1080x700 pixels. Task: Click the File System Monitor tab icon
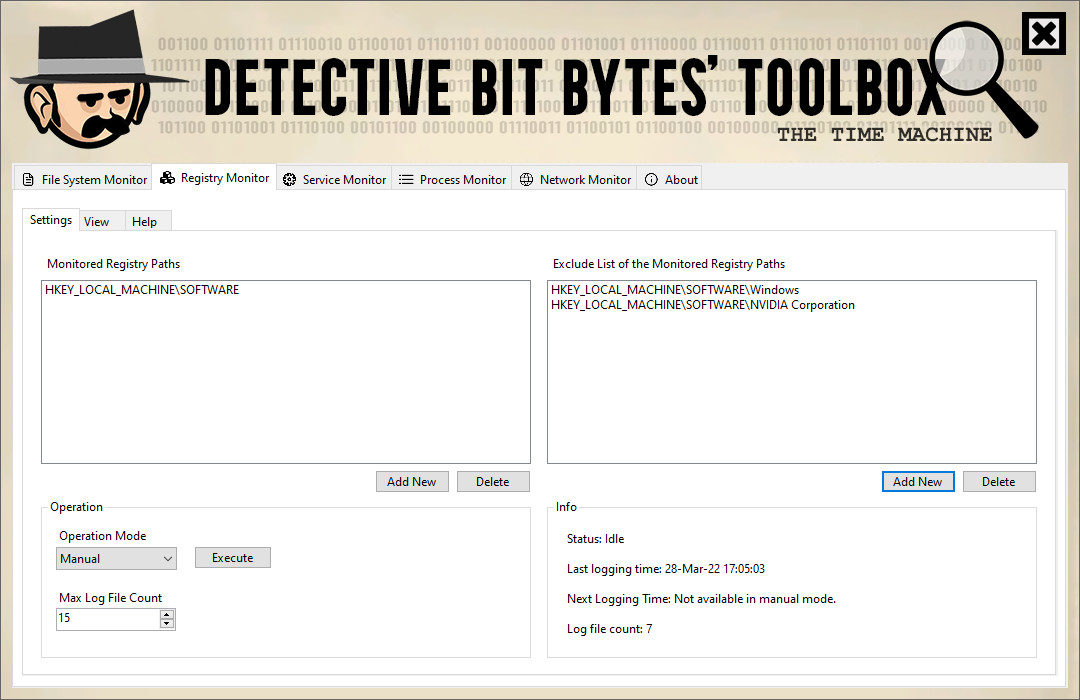(x=28, y=180)
